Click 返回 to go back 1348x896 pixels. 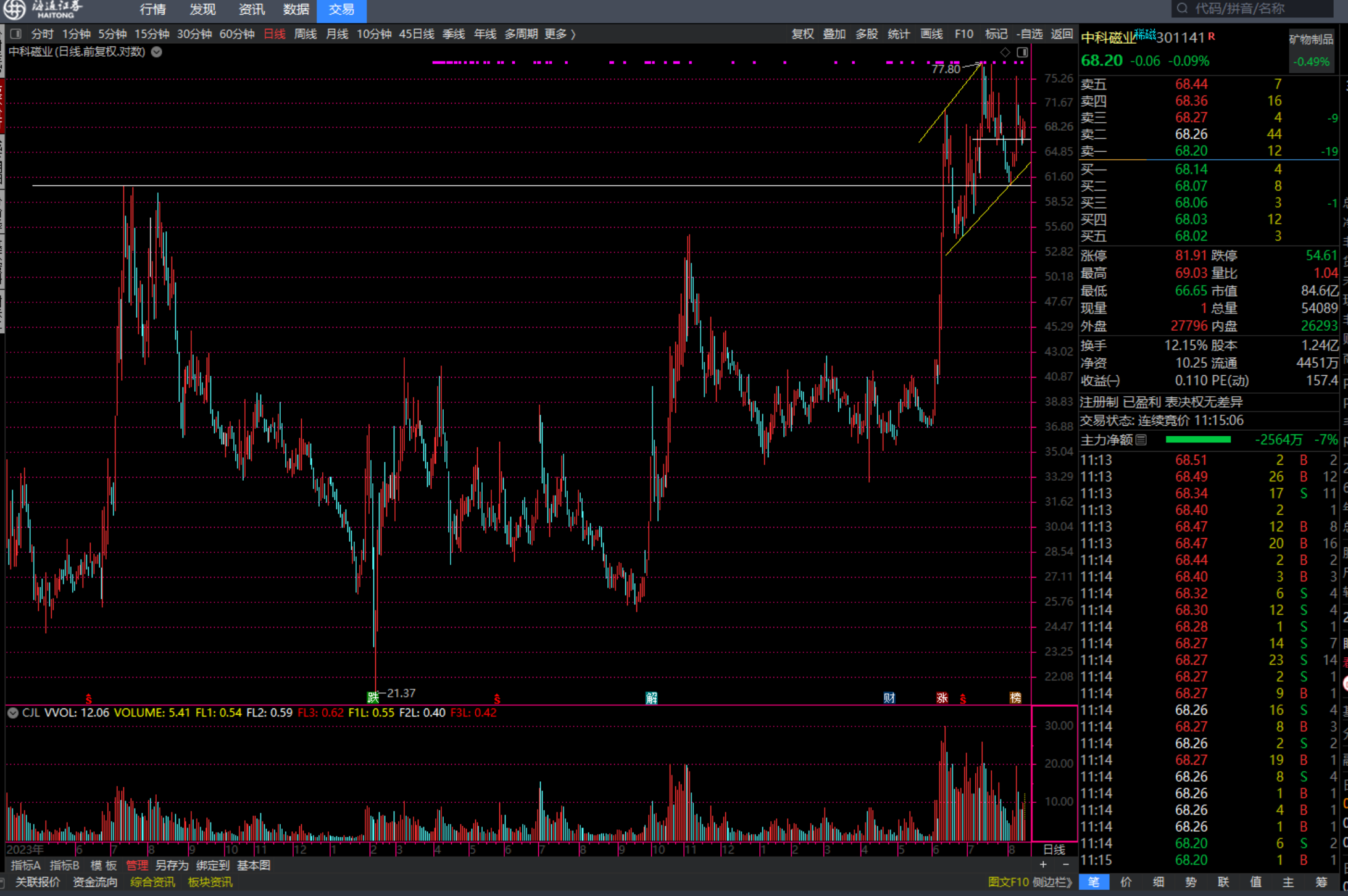[x=1062, y=34]
